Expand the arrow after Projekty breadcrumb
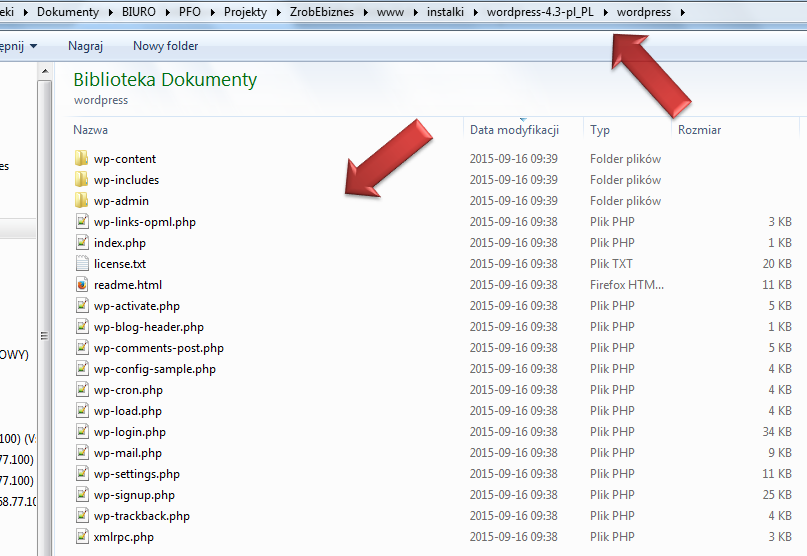This screenshot has height=556, width=807. [278, 12]
